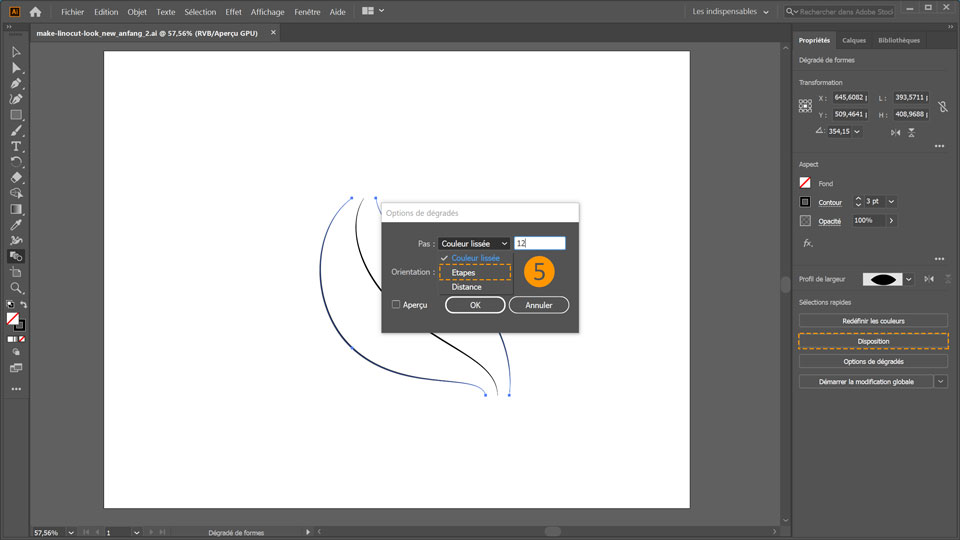Flip the selection vertically in Transformation

(x=911, y=132)
